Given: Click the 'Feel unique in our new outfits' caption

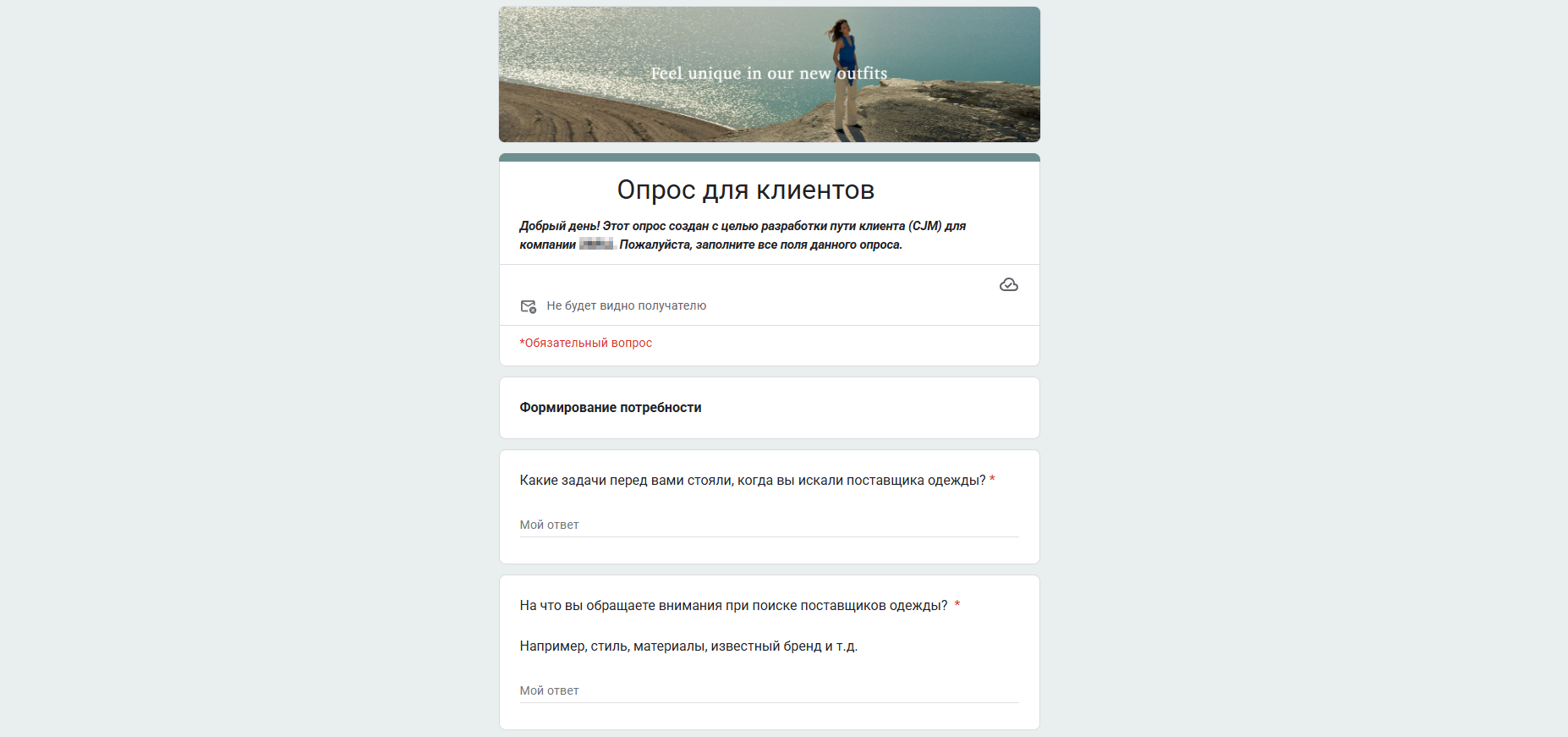Looking at the screenshot, I should click(769, 74).
